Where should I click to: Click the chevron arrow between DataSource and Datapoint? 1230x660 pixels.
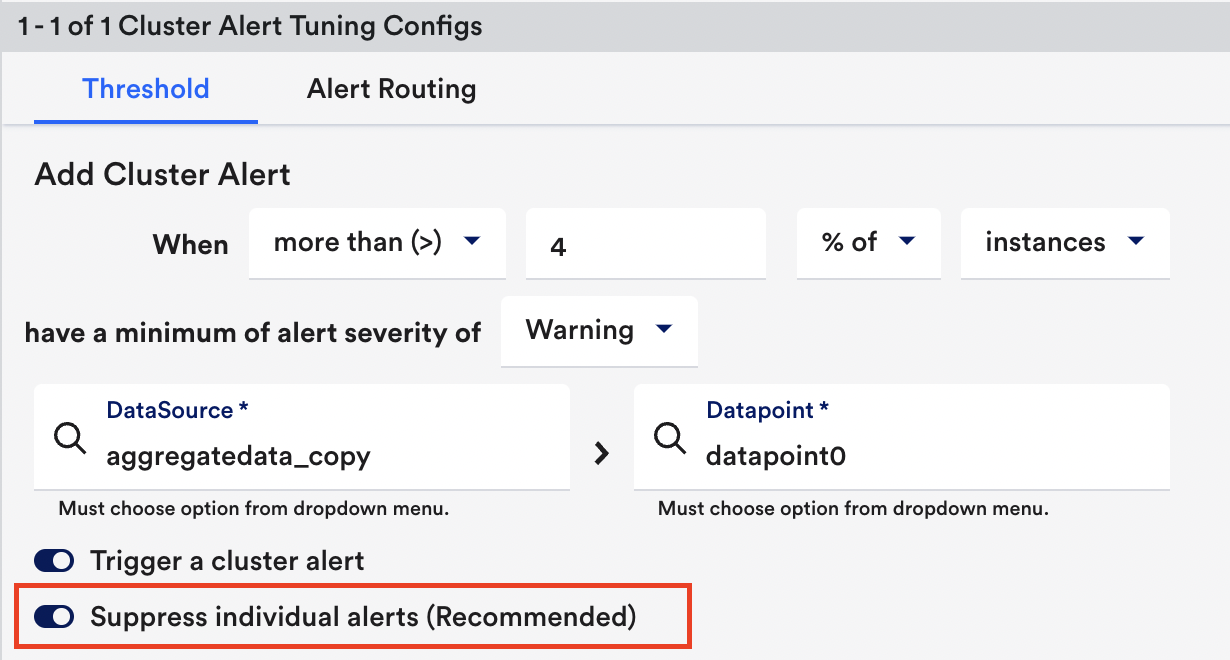(602, 453)
